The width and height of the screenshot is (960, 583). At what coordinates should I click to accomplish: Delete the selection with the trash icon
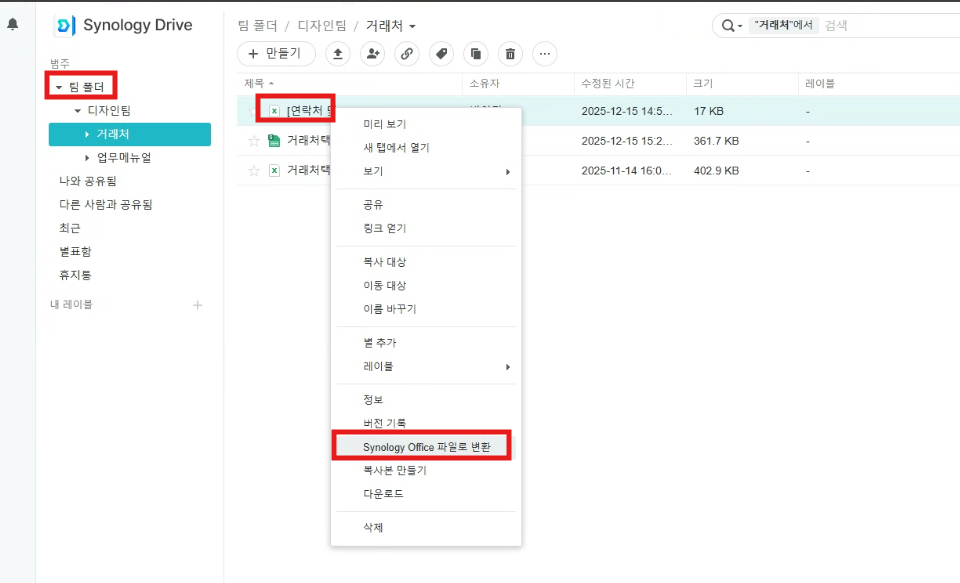click(510, 54)
